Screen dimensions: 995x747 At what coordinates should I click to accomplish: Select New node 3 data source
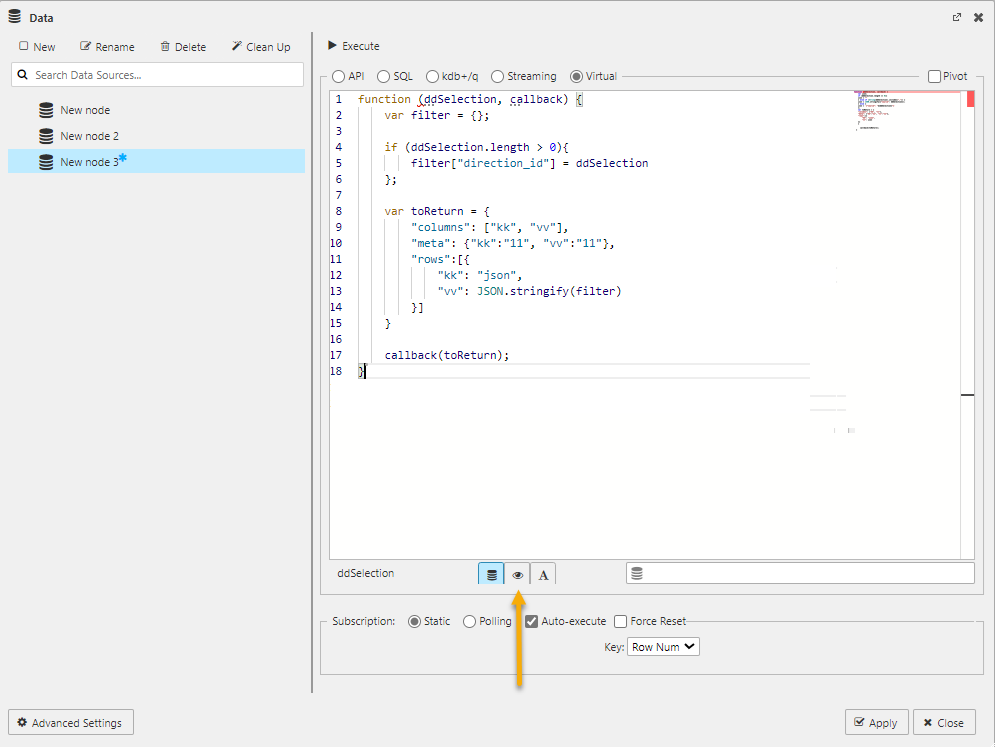click(x=156, y=161)
